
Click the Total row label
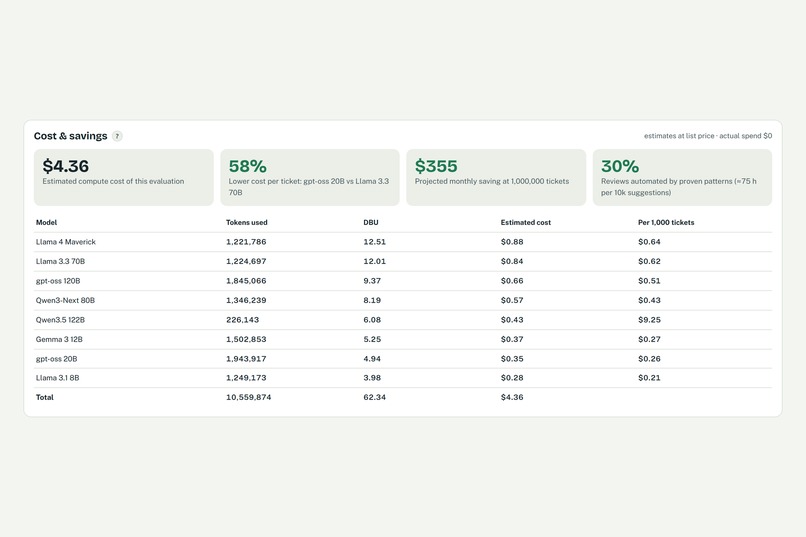[x=45, y=397]
